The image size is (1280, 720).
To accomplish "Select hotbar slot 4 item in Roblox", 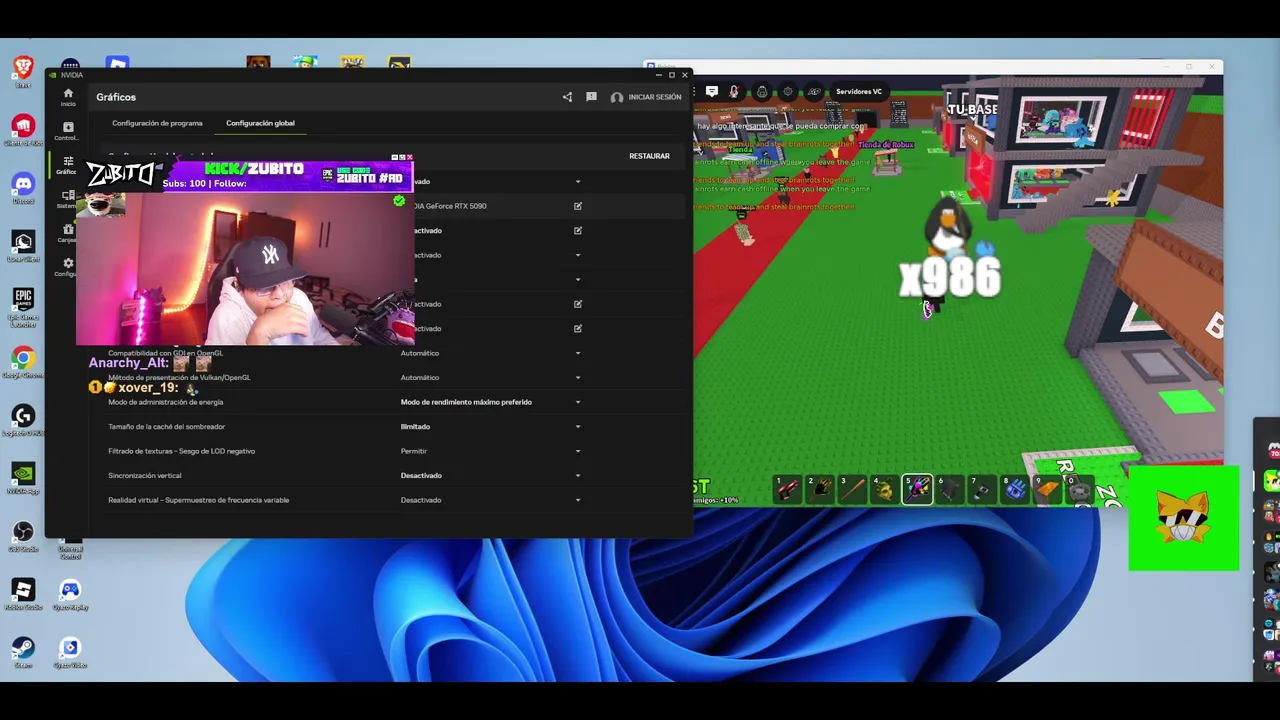I will tap(884, 489).
